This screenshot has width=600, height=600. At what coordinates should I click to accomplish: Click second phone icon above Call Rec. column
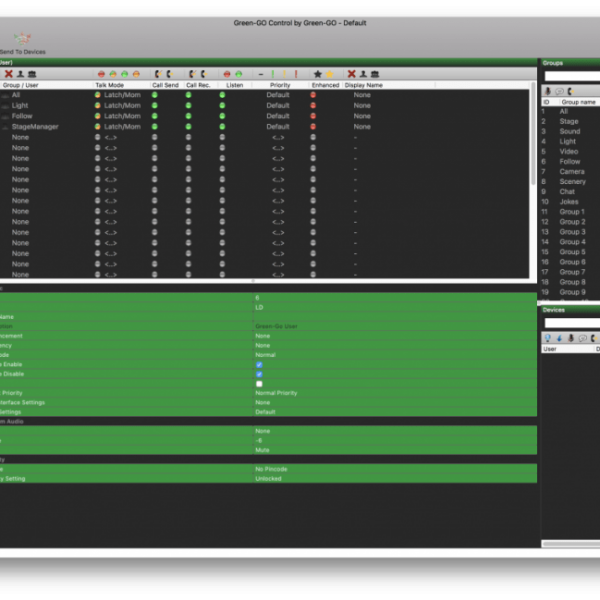coord(204,74)
